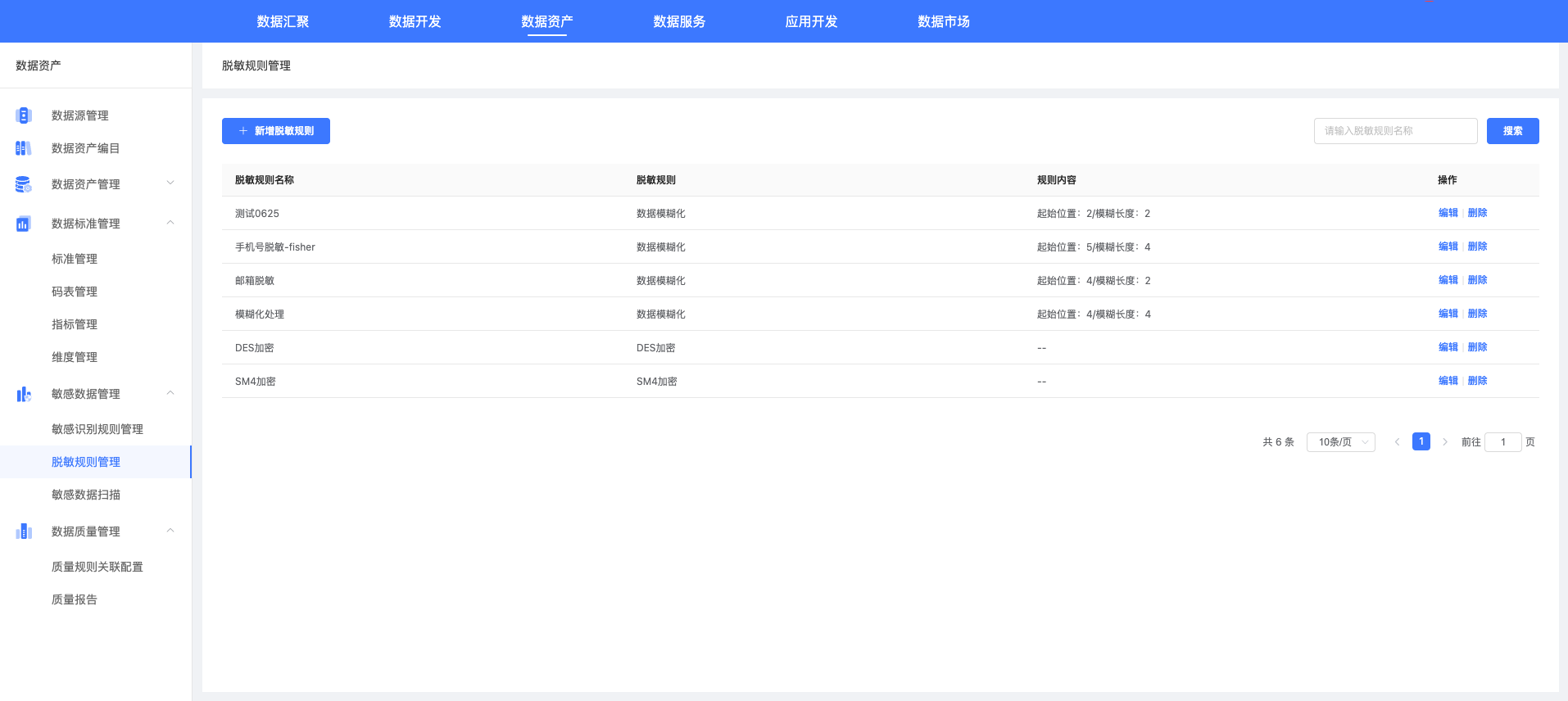The image size is (1568, 701).
Task: Expand the 数据资产管理 menu chevron
Action: [x=170, y=183]
